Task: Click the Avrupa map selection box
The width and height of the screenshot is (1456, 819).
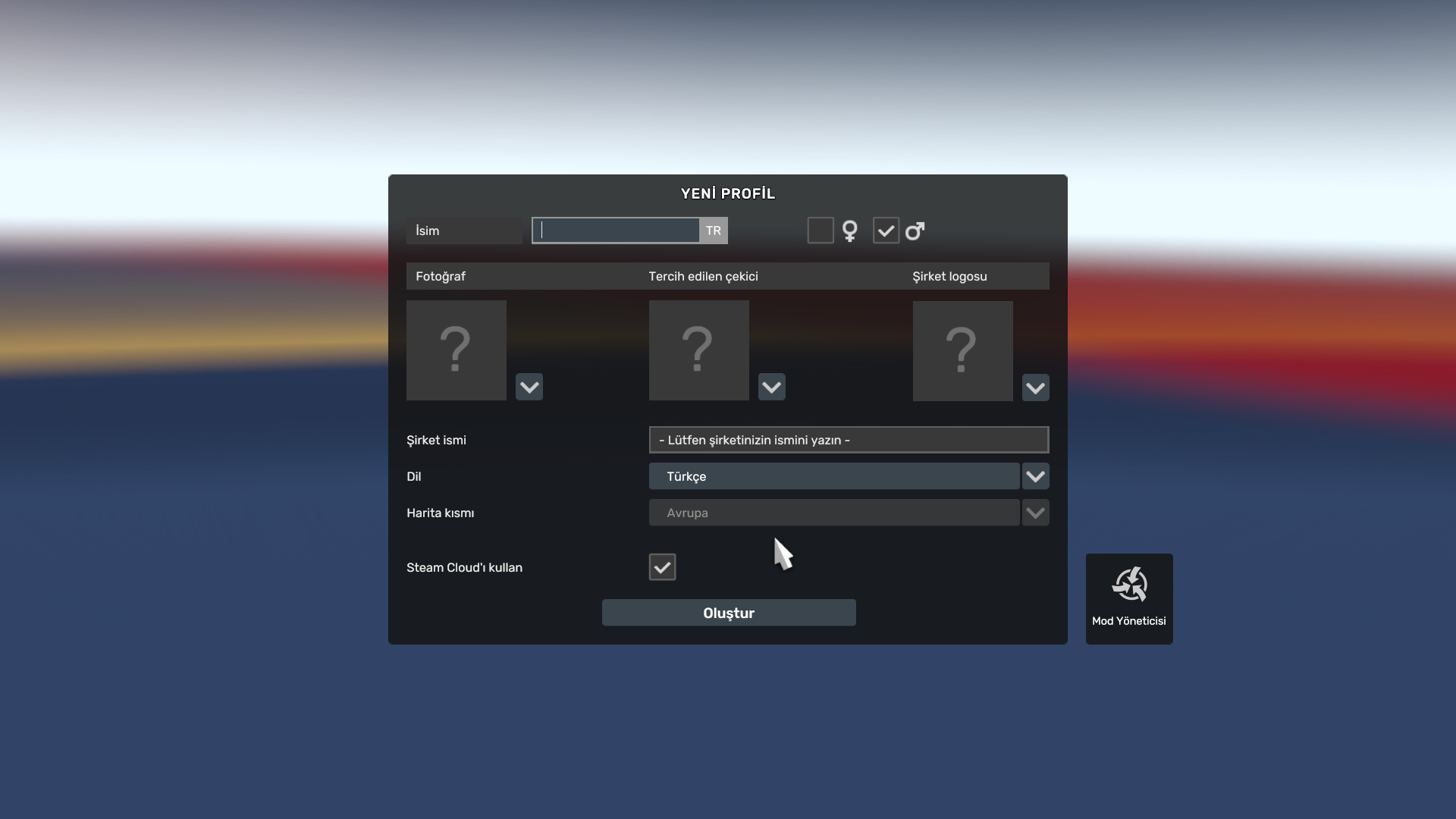Action: [x=833, y=513]
